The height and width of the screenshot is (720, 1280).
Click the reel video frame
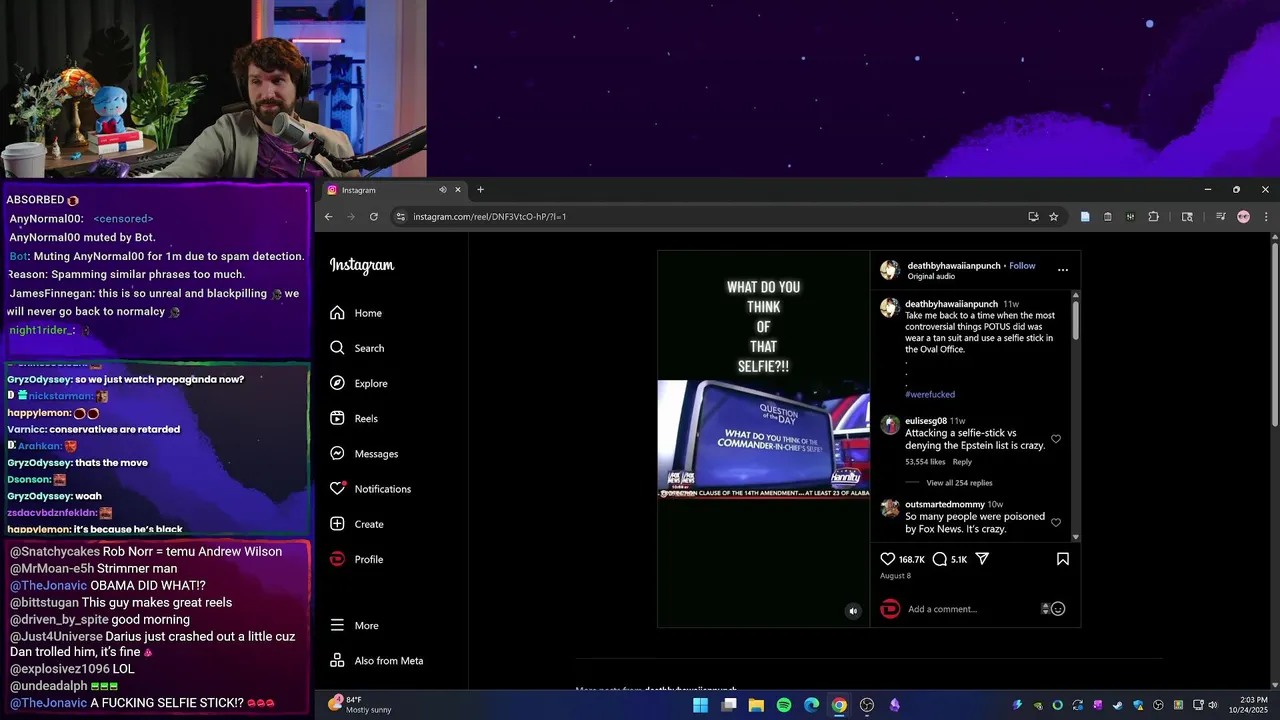[763, 438]
